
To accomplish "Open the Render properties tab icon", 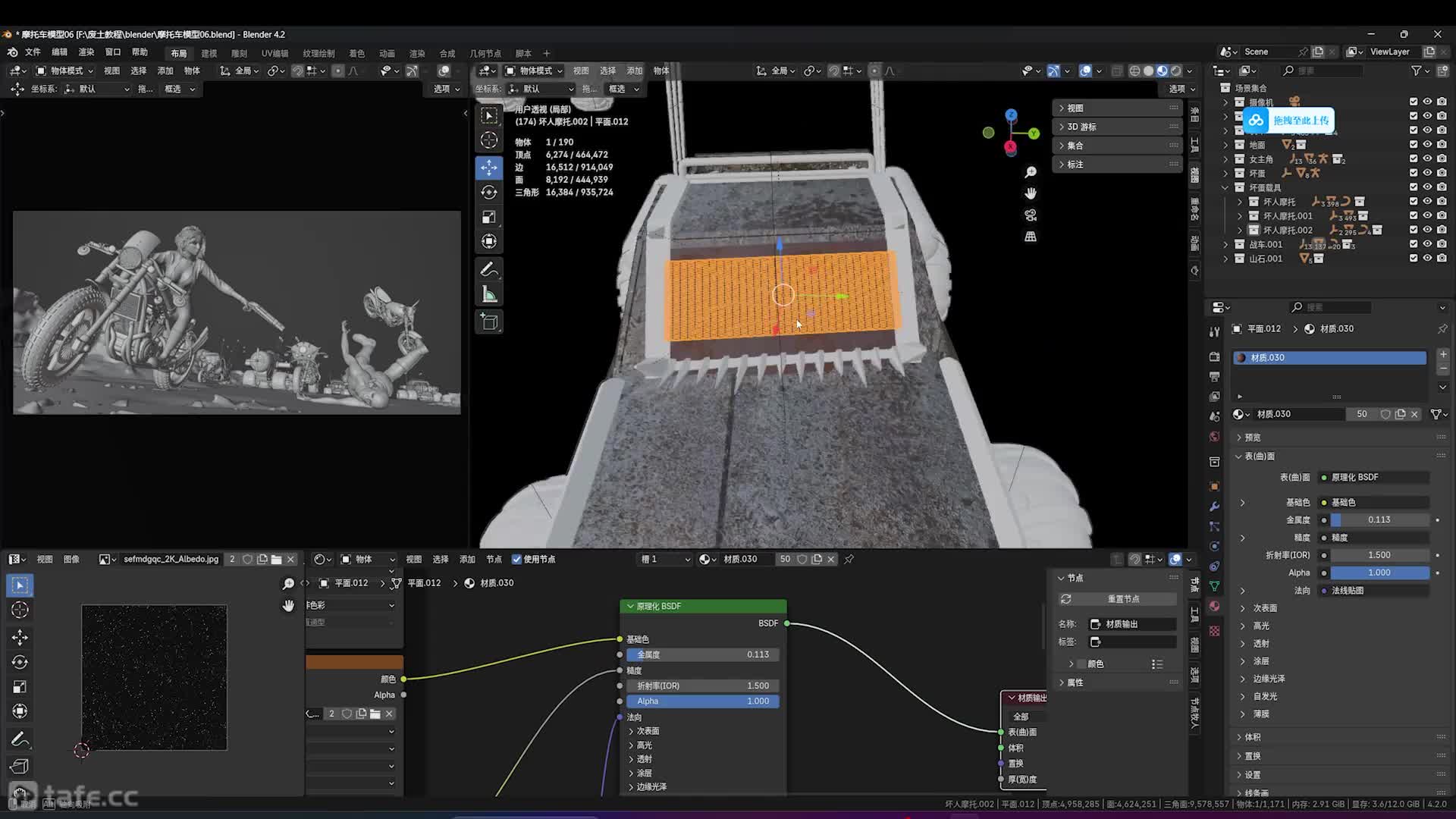I will click(x=1214, y=356).
